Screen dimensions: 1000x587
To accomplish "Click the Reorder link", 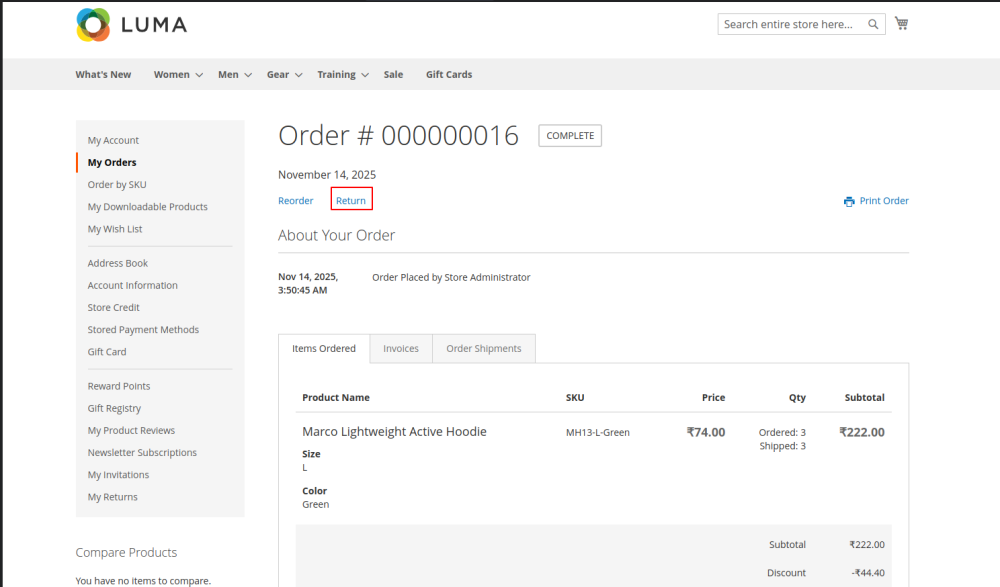I will [296, 201].
